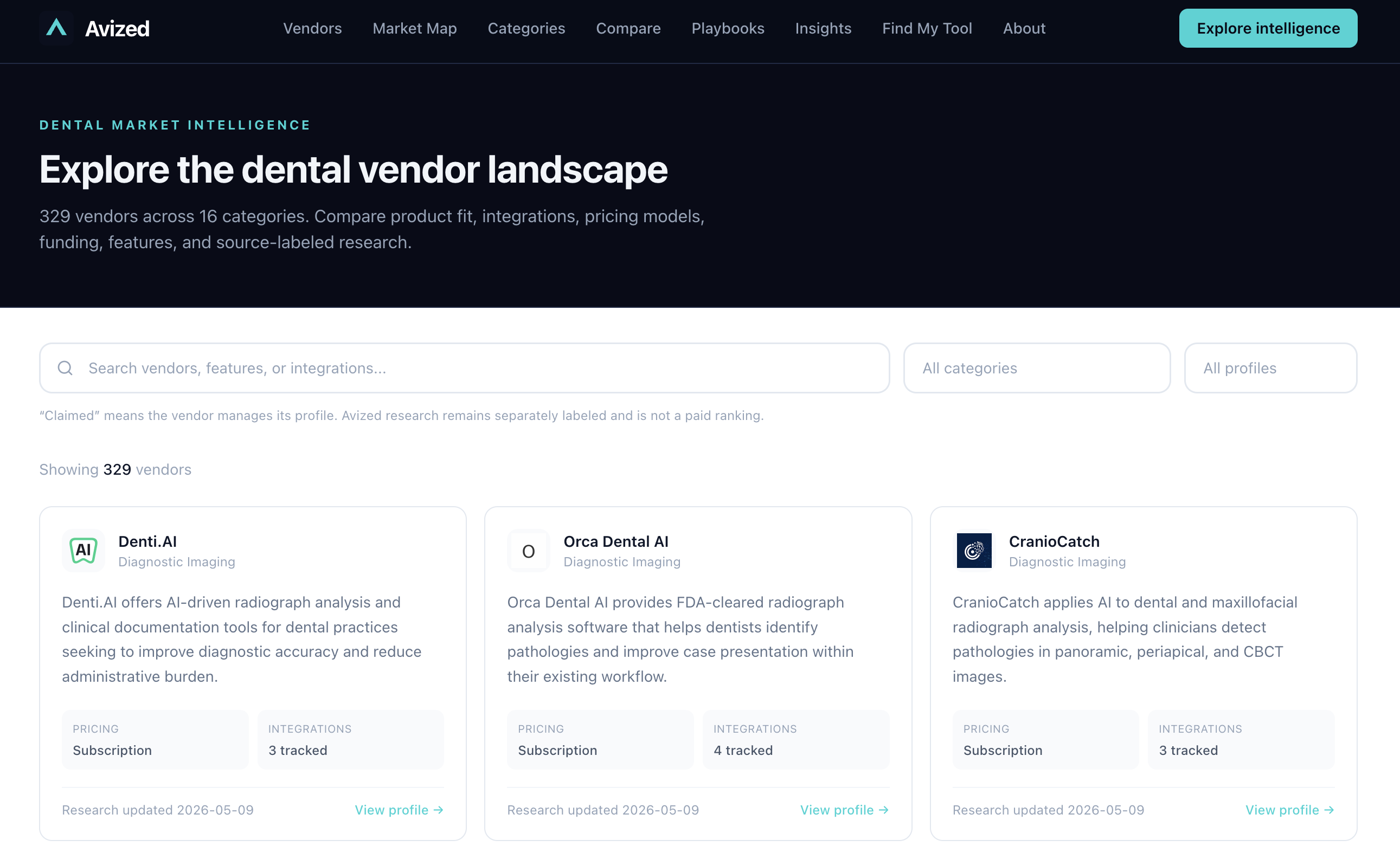View profile for Orca Dental AI

844,810
